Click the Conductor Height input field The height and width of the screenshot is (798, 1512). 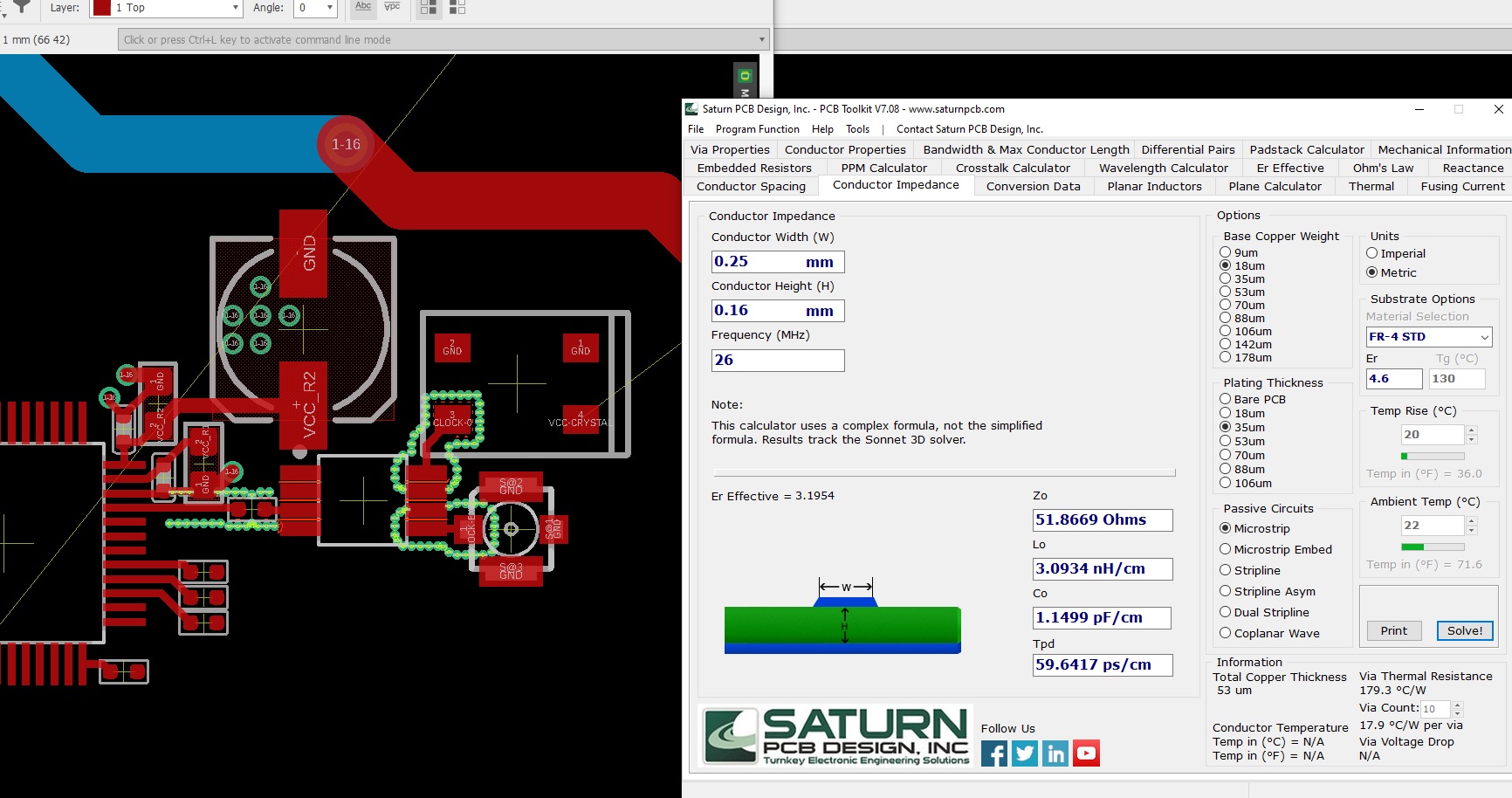coord(778,311)
